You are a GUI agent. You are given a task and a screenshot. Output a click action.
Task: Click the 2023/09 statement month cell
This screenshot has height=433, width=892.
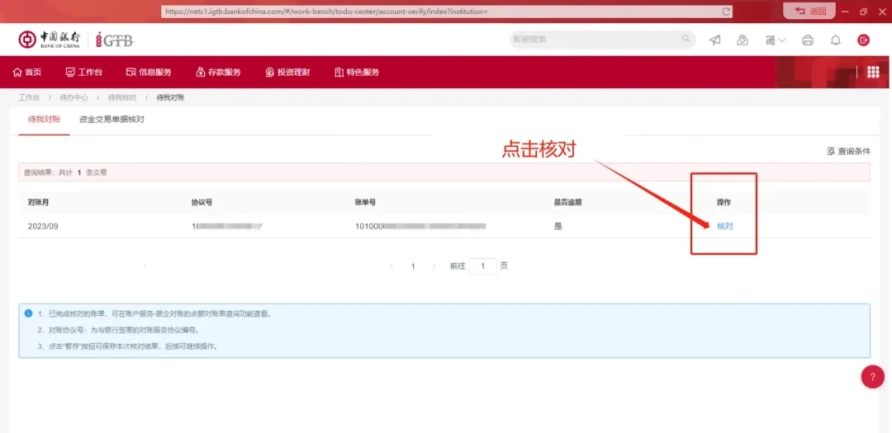pos(43,226)
